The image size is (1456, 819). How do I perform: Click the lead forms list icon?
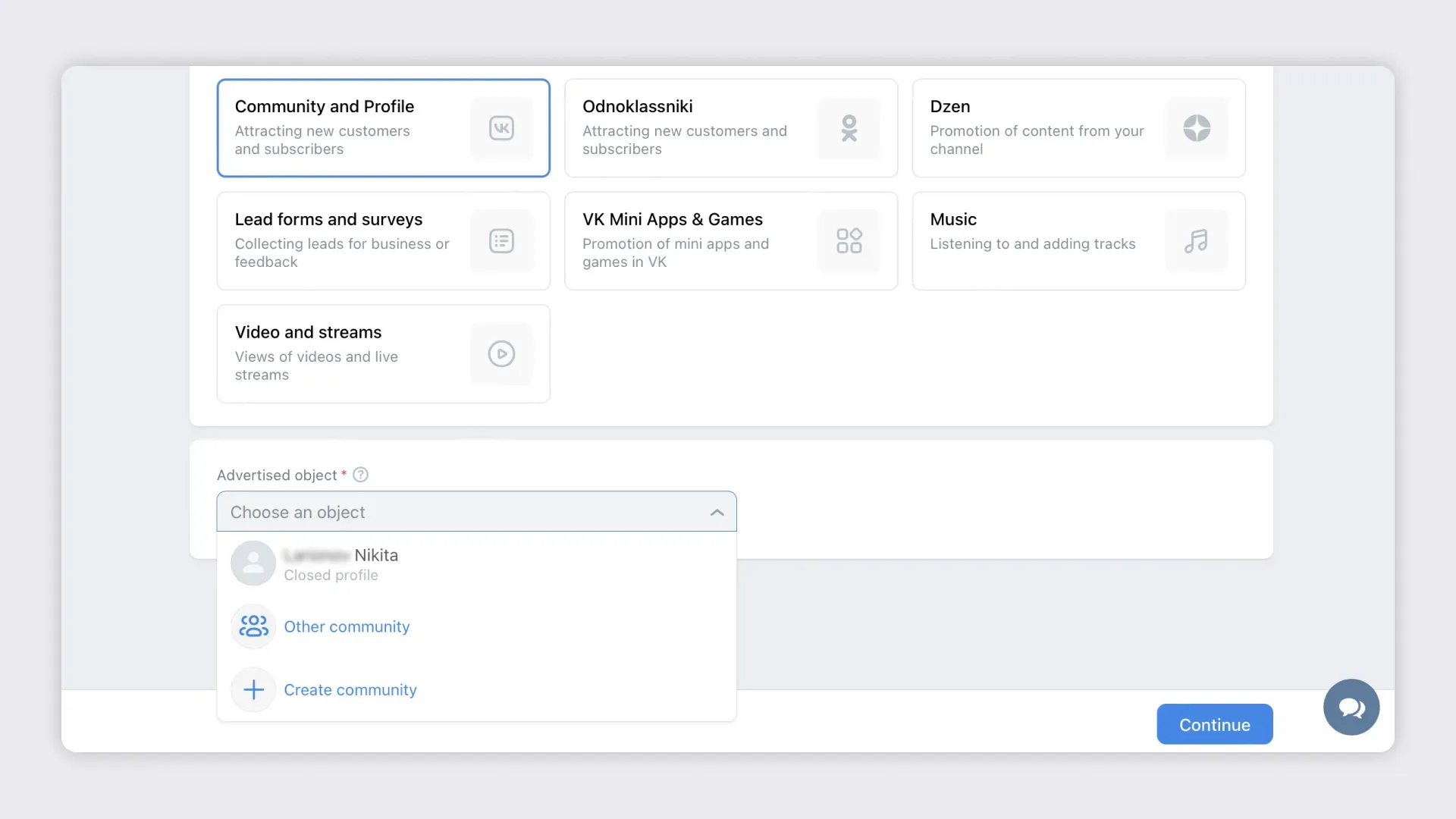pyautogui.click(x=501, y=241)
